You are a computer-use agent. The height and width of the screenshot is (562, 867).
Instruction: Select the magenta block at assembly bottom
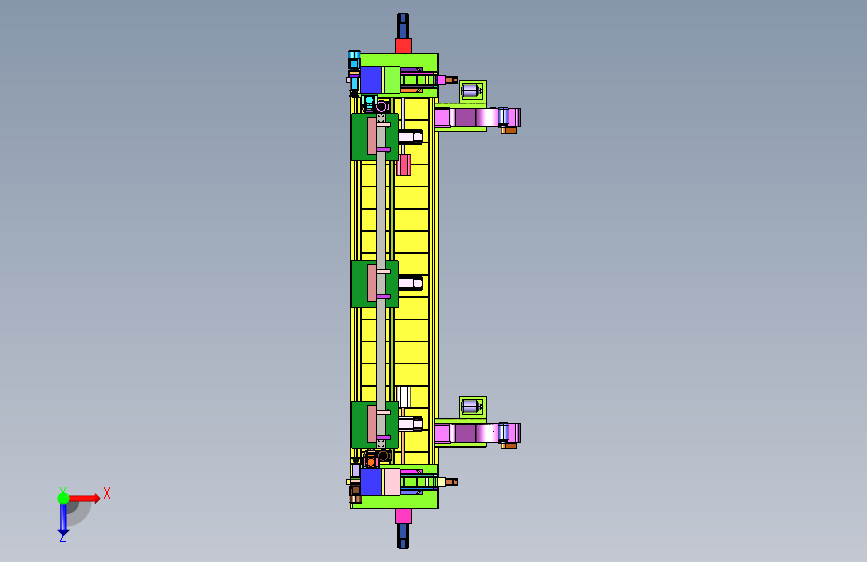click(x=403, y=516)
